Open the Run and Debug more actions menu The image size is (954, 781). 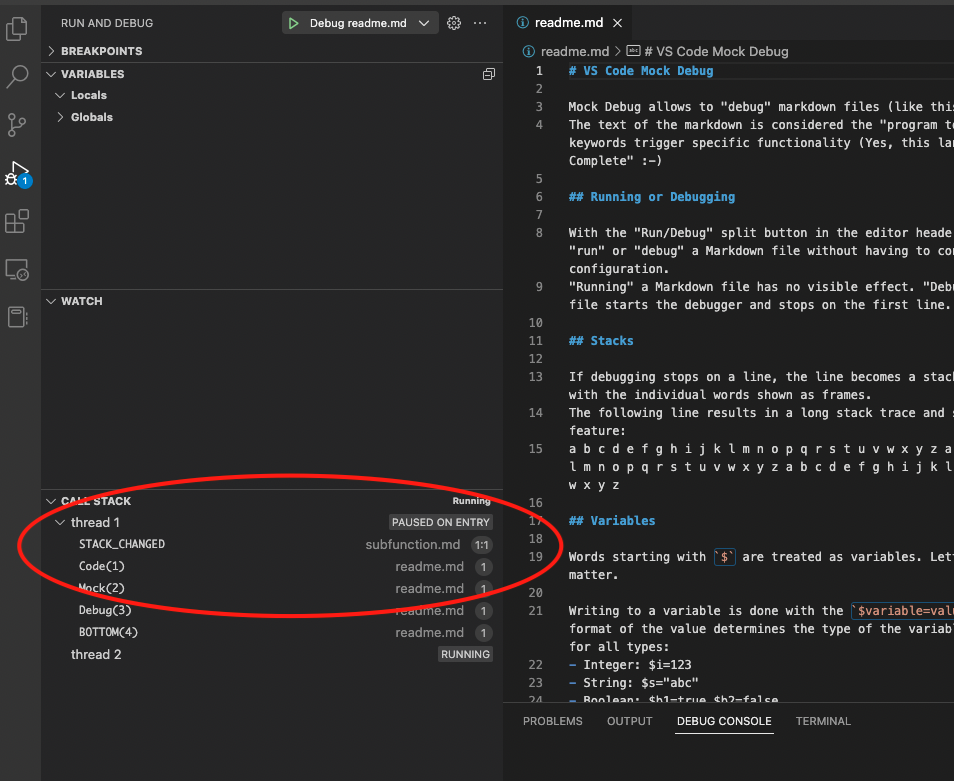(x=480, y=23)
